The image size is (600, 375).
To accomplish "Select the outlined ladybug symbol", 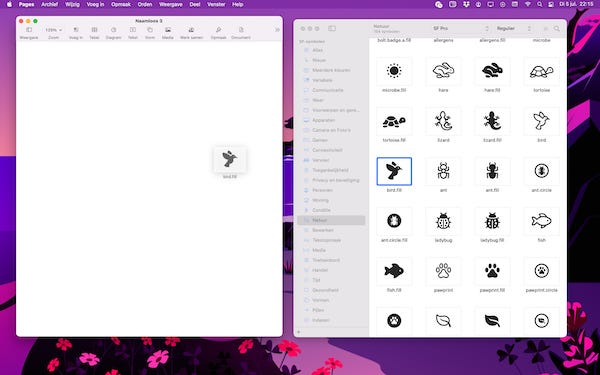I will point(443,221).
